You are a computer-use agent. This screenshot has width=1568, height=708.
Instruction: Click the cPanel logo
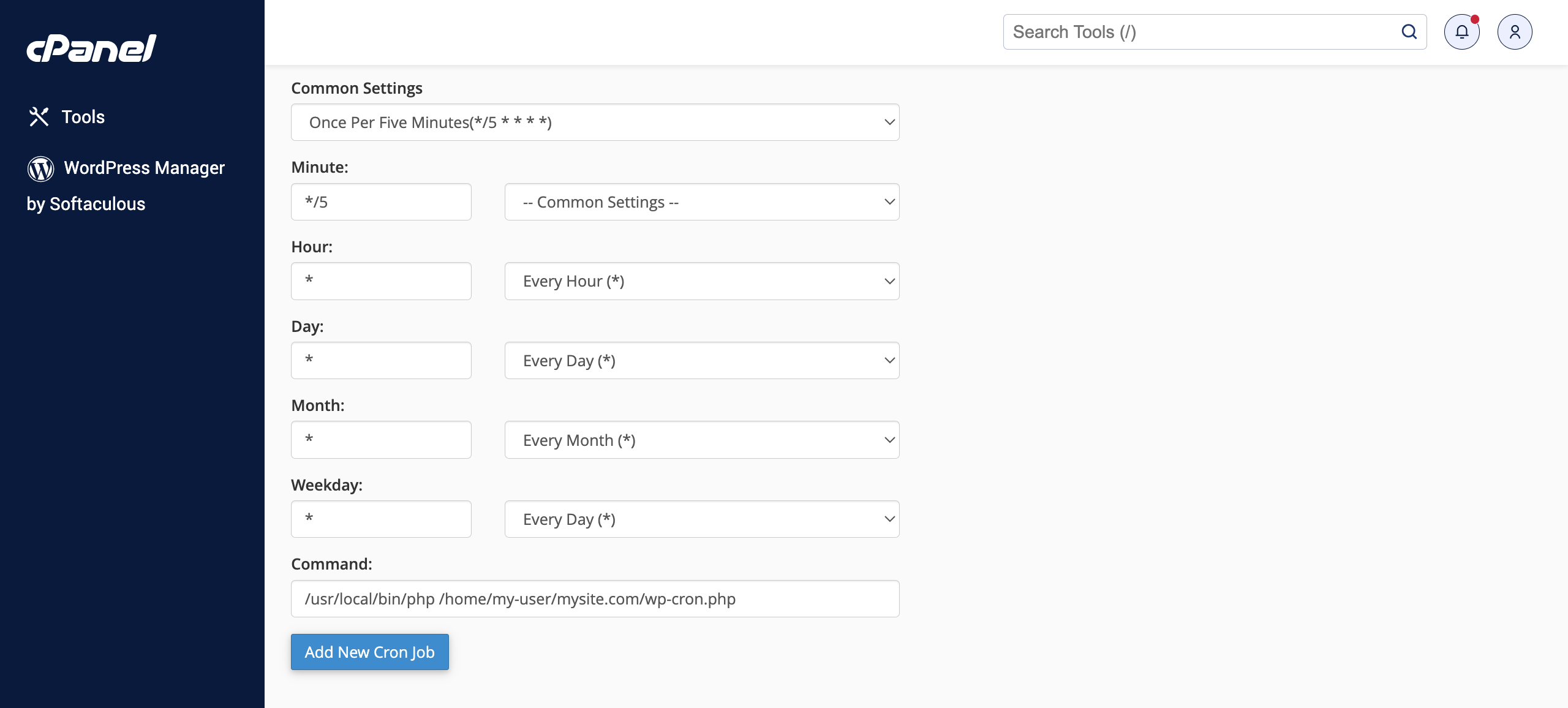tap(91, 48)
